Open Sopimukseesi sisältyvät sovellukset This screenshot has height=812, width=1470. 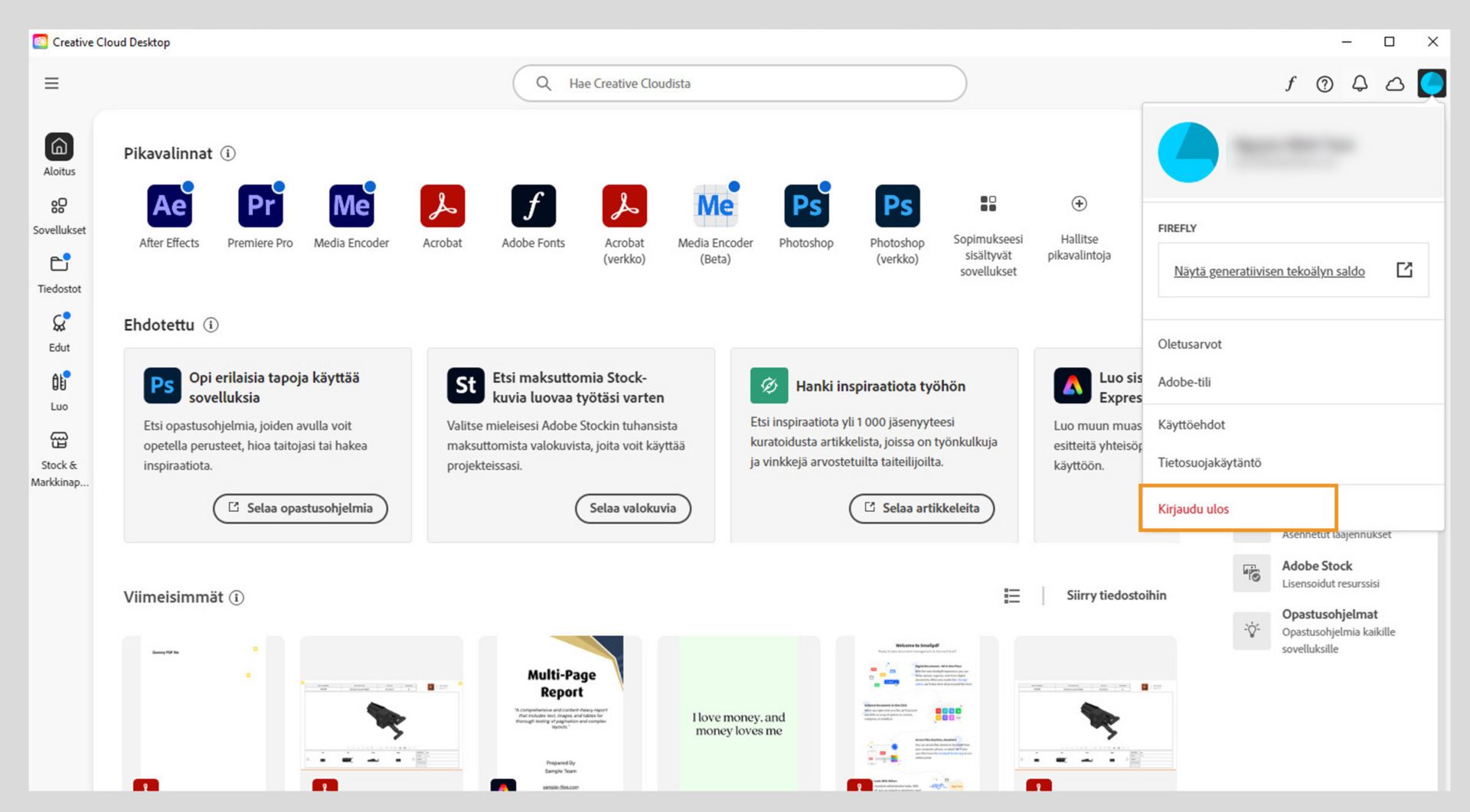[988, 236]
